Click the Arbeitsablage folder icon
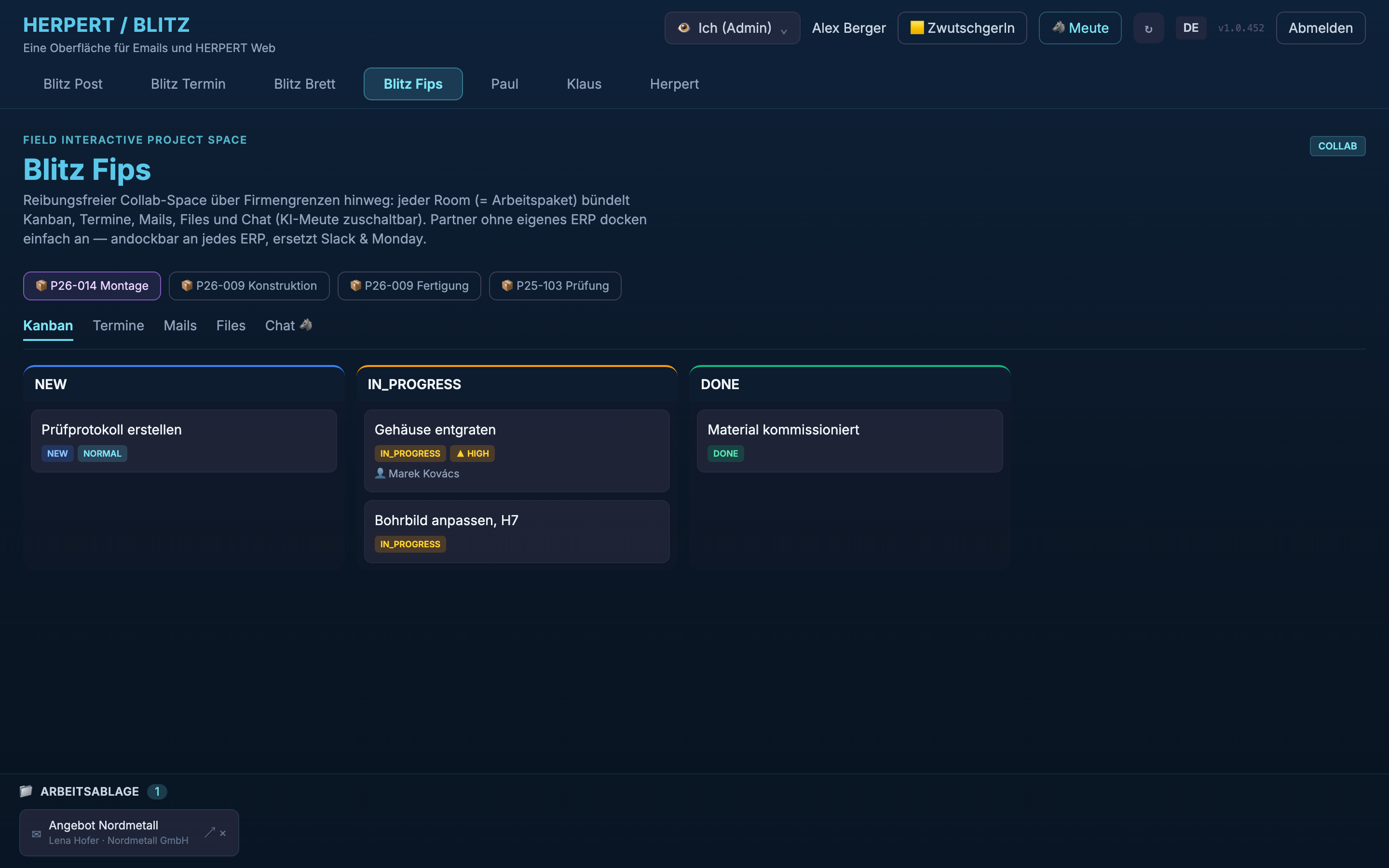The height and width of the screenshot is (868, 1389). tap(26, 791)
